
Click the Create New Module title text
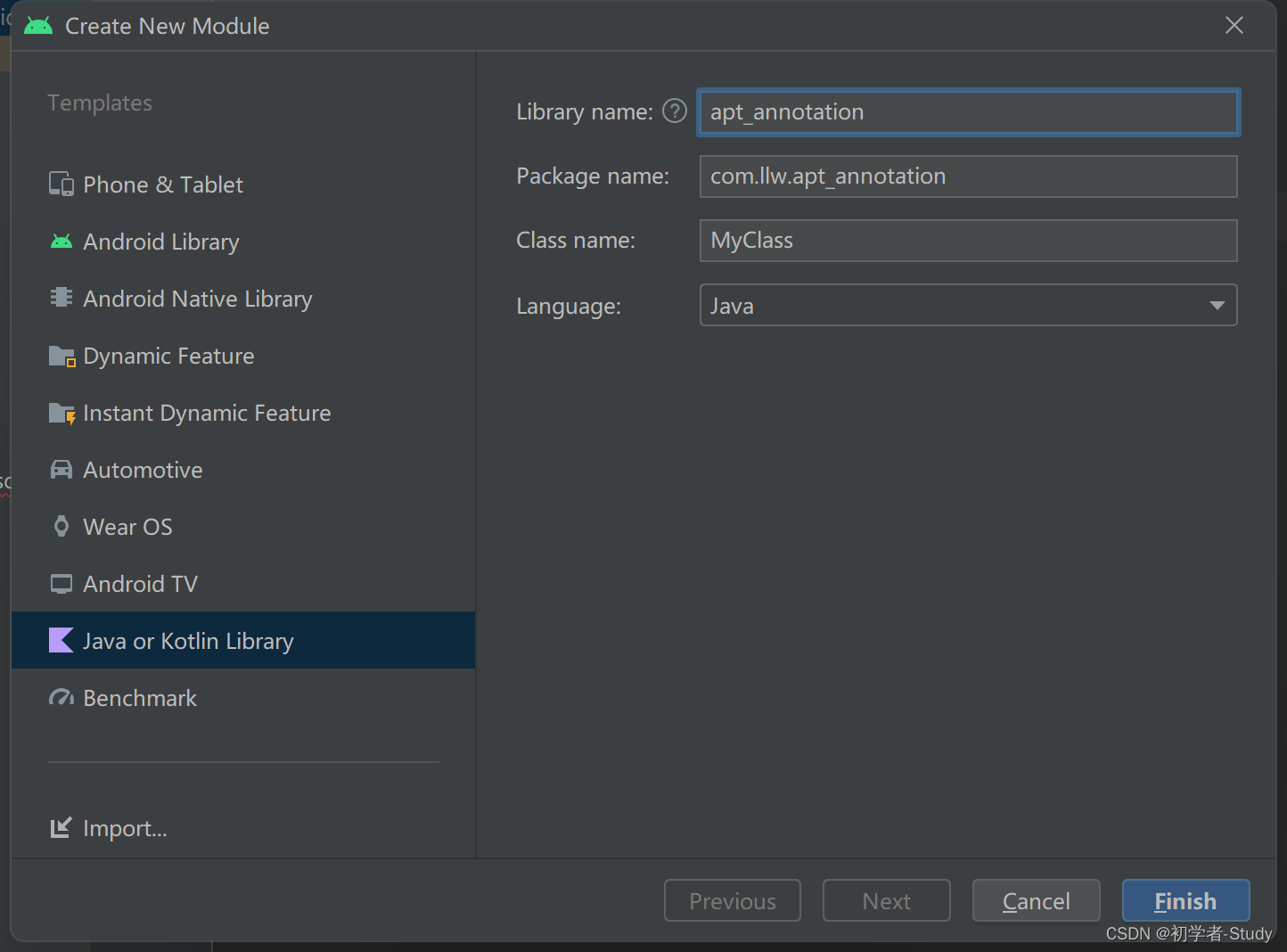tap(168, 26)
